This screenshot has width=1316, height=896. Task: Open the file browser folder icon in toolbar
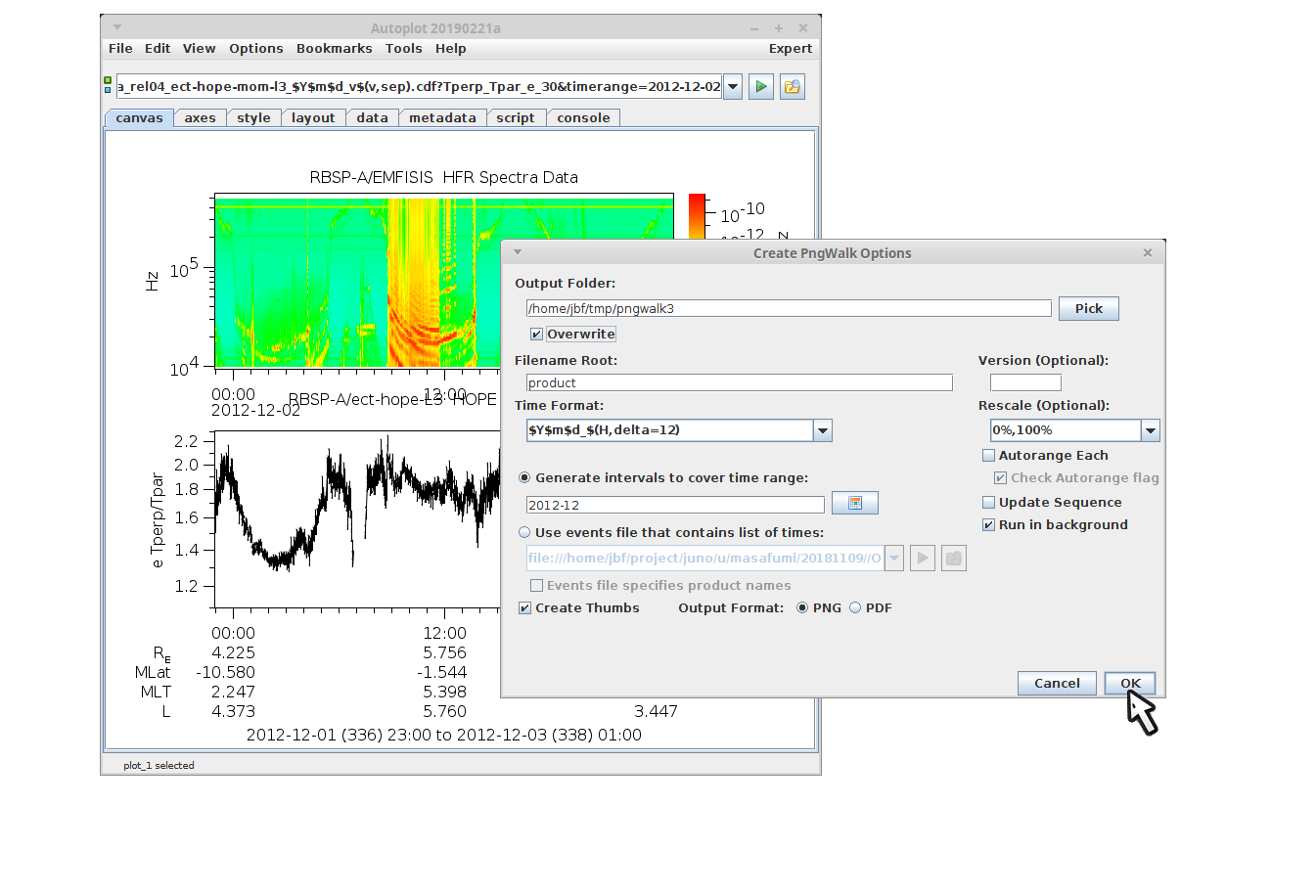(x=792, y=87)
